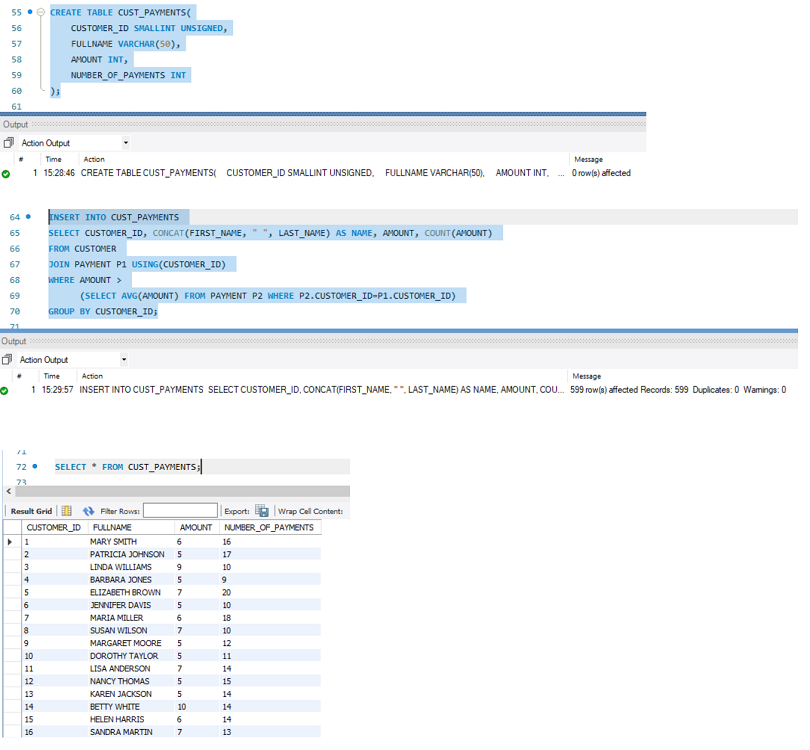Select the BETTY WHITE cell
Image resolution: width=810 pixels, height=750 pixels.
click(131, 707)
